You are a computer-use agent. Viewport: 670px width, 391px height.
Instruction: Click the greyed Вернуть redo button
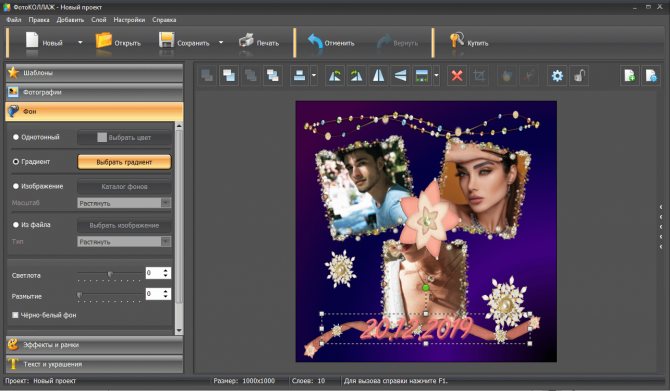tap(397, 42)
